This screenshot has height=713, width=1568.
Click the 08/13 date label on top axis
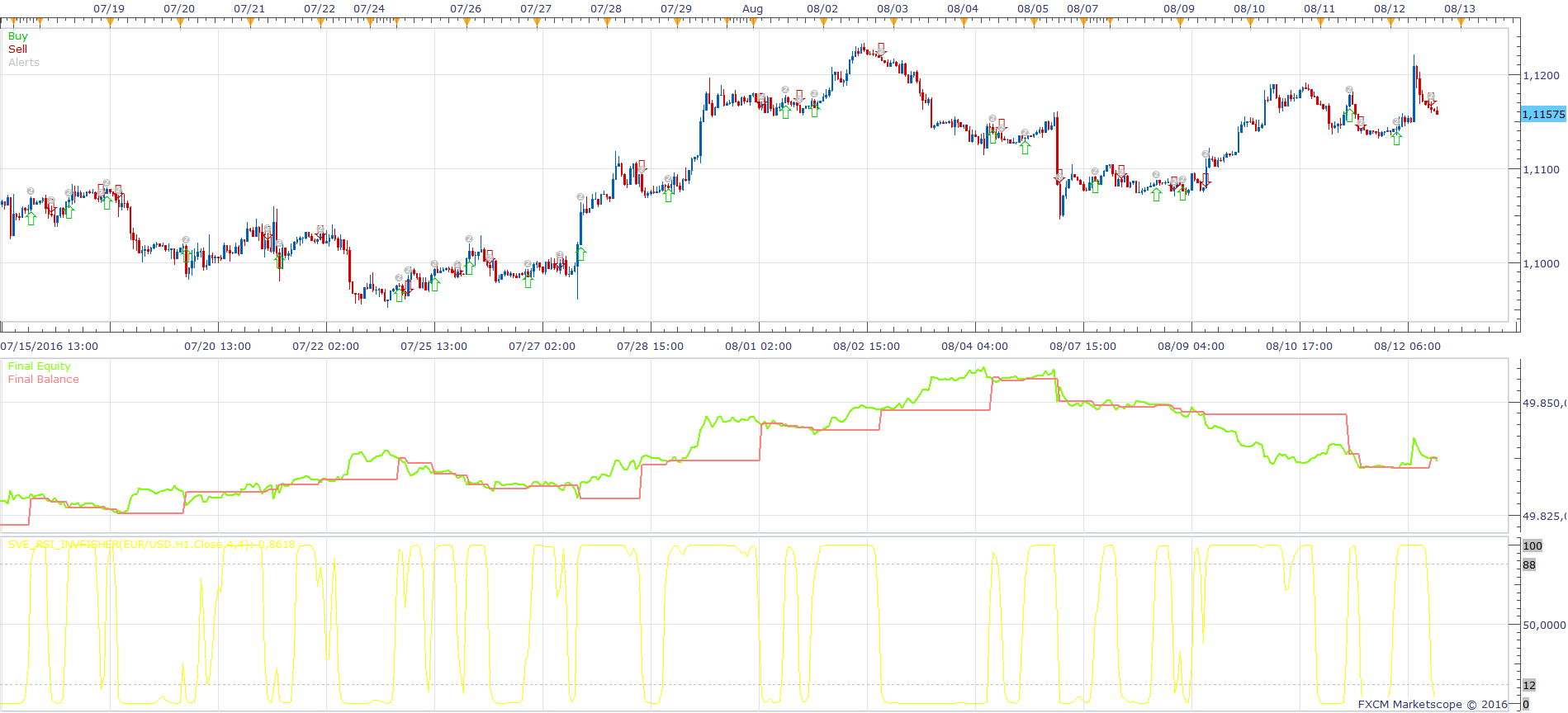point(1460,9)
